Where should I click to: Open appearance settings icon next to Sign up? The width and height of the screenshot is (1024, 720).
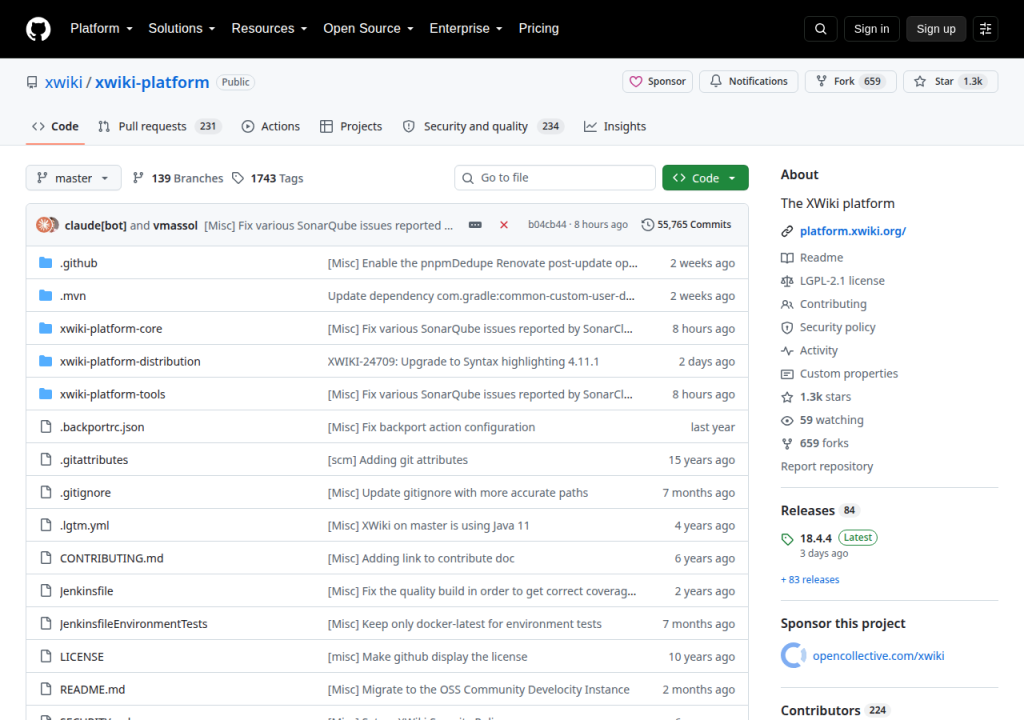[x=985, y=29]
